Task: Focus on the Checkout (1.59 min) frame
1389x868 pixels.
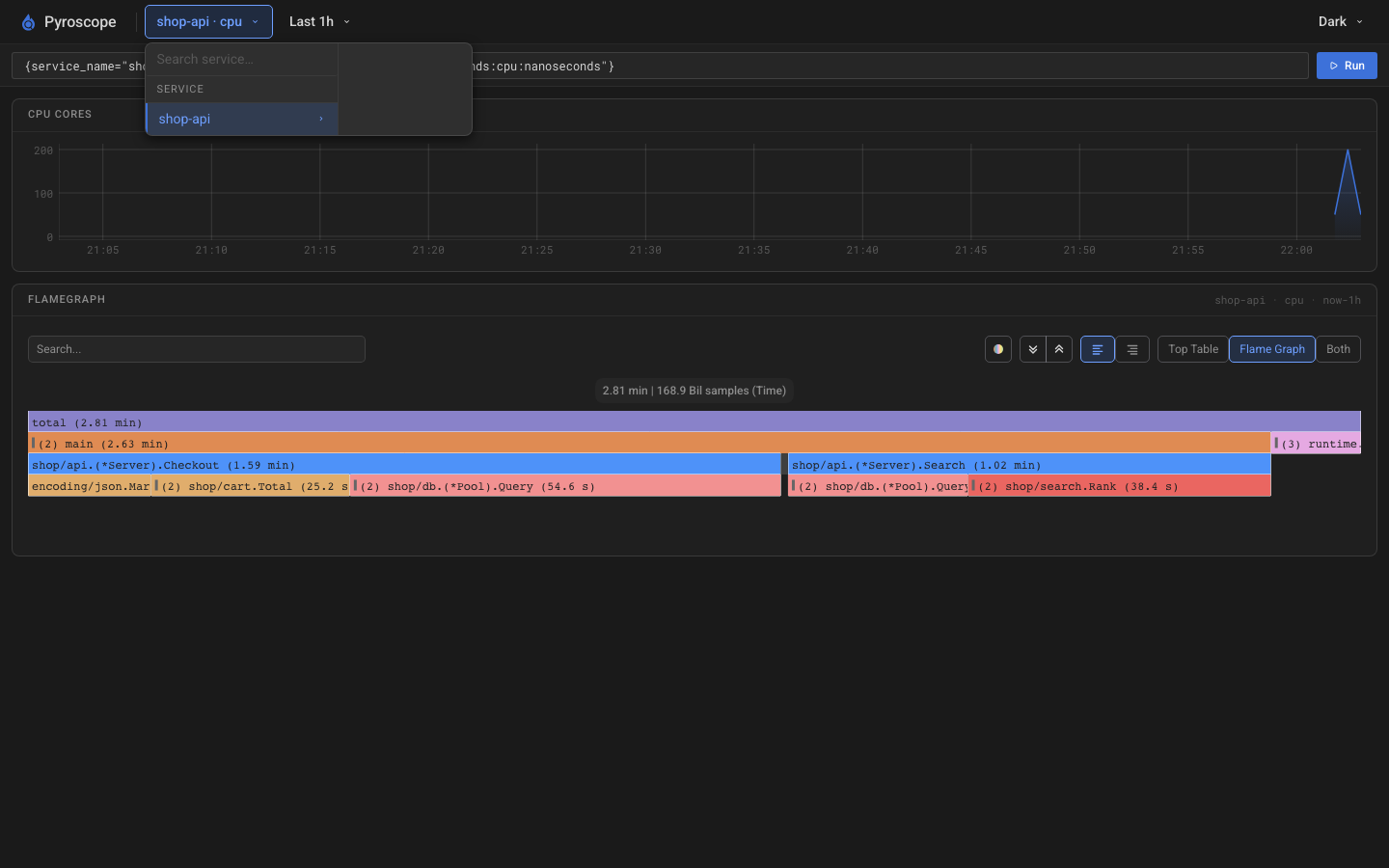Action: click(x=404, y=465)
